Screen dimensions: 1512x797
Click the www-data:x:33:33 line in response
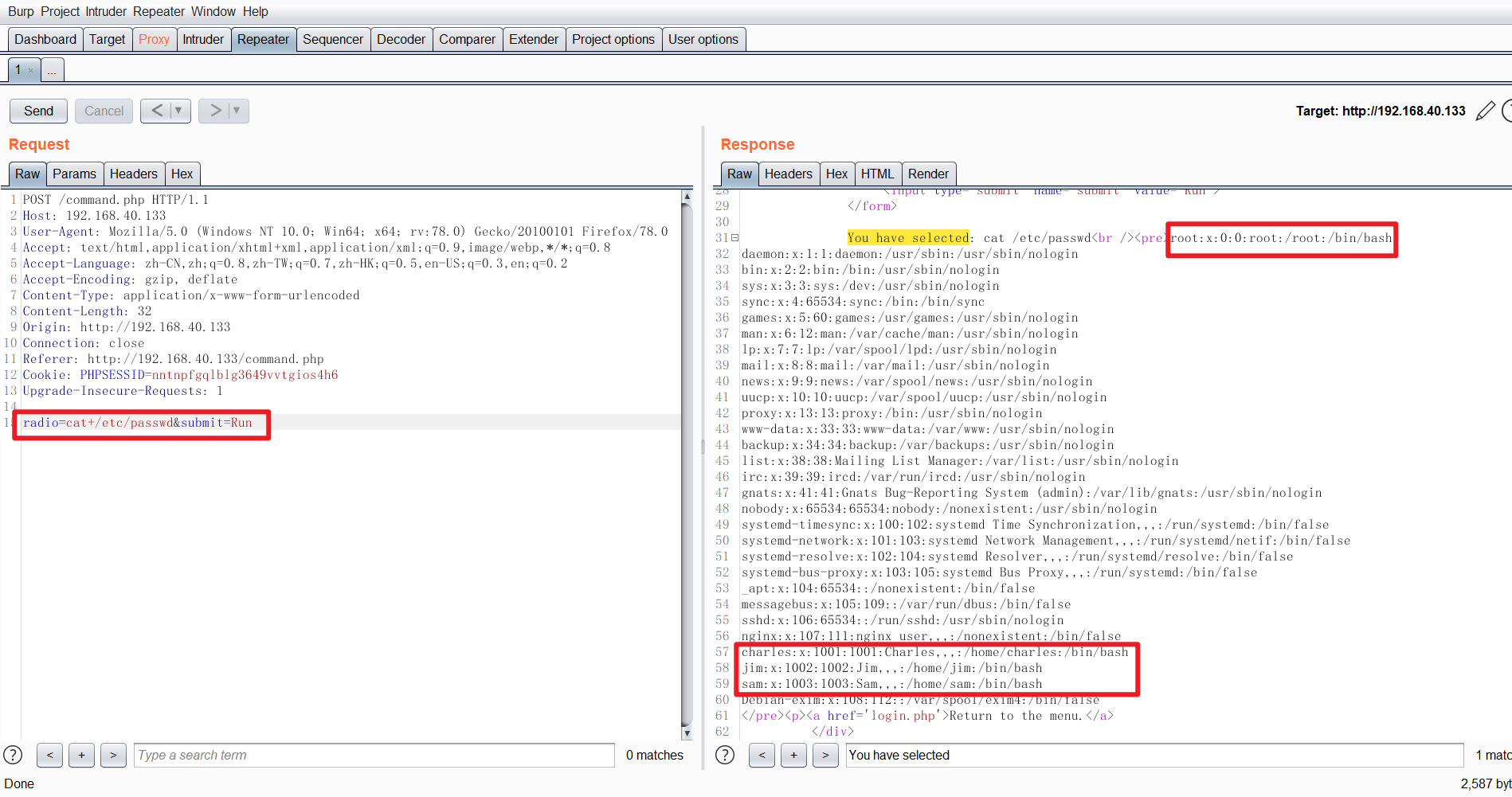tap(928, 429)
